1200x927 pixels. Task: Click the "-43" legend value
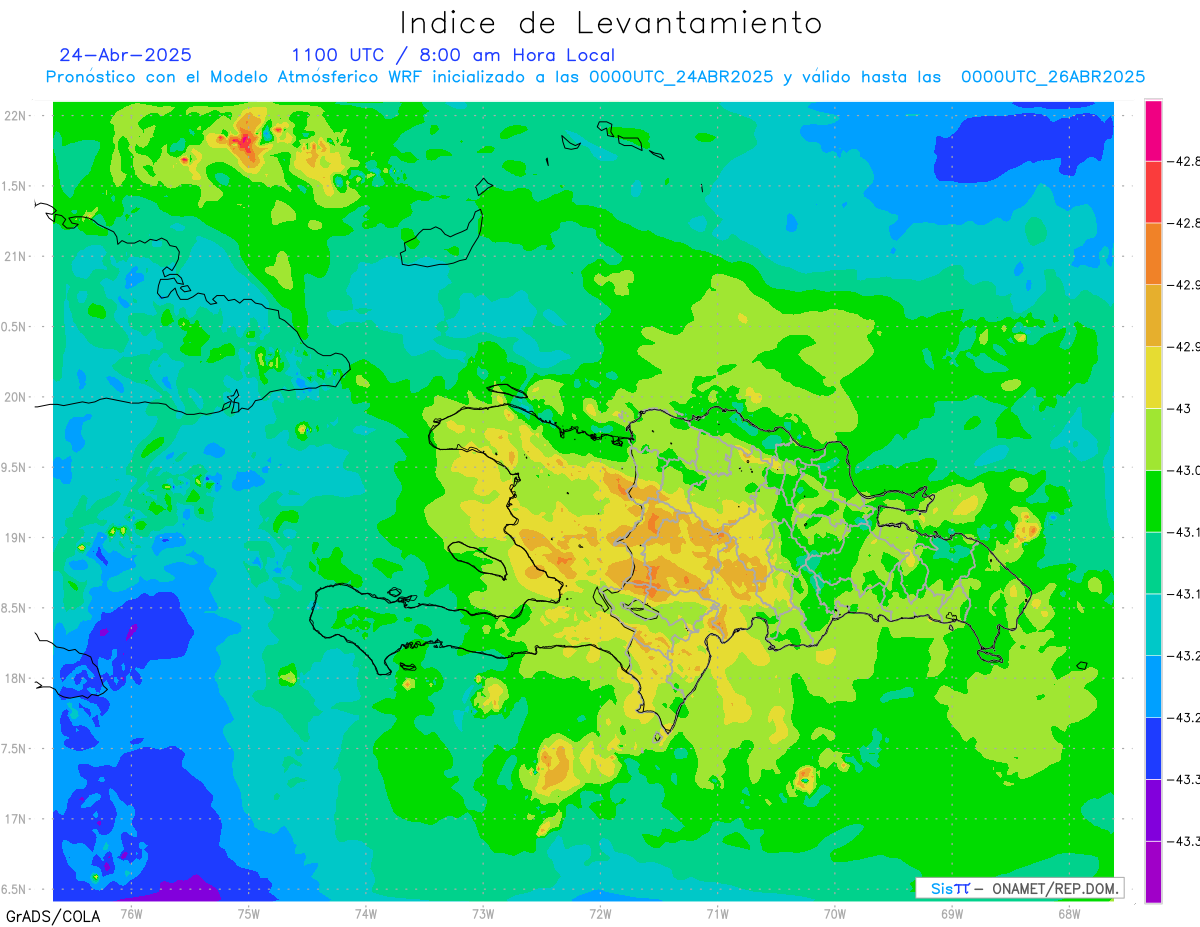click(x=1182, y=409)
